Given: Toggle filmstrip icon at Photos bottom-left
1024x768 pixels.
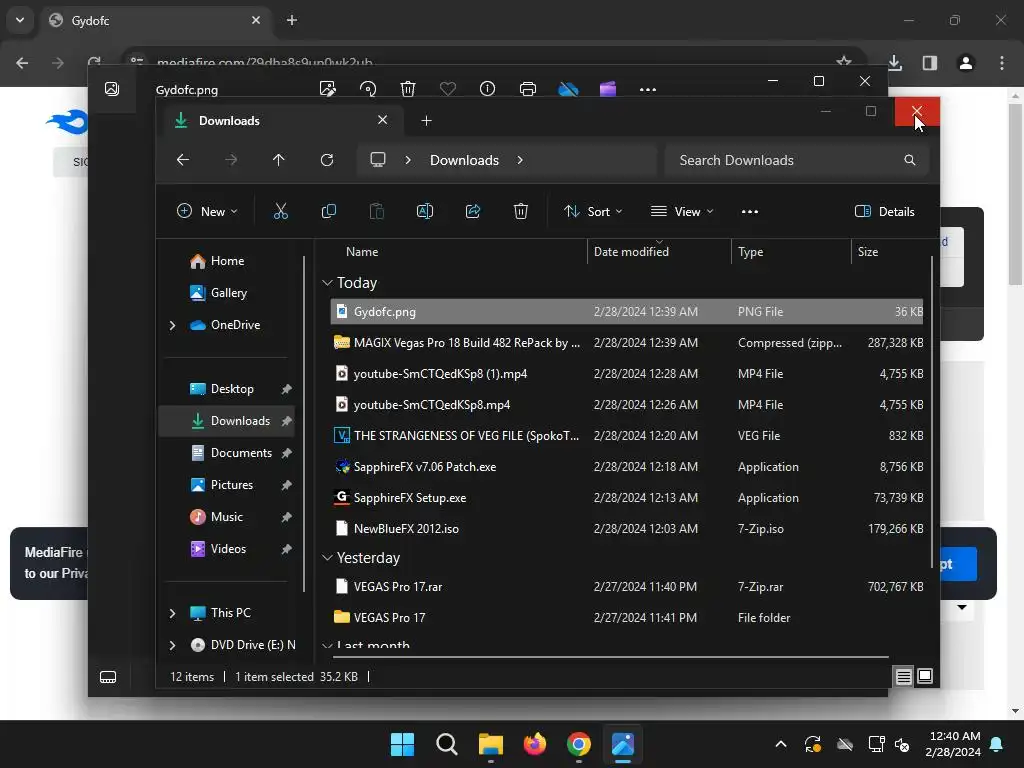Looking at the screenshot, I should tap(108, 677).
